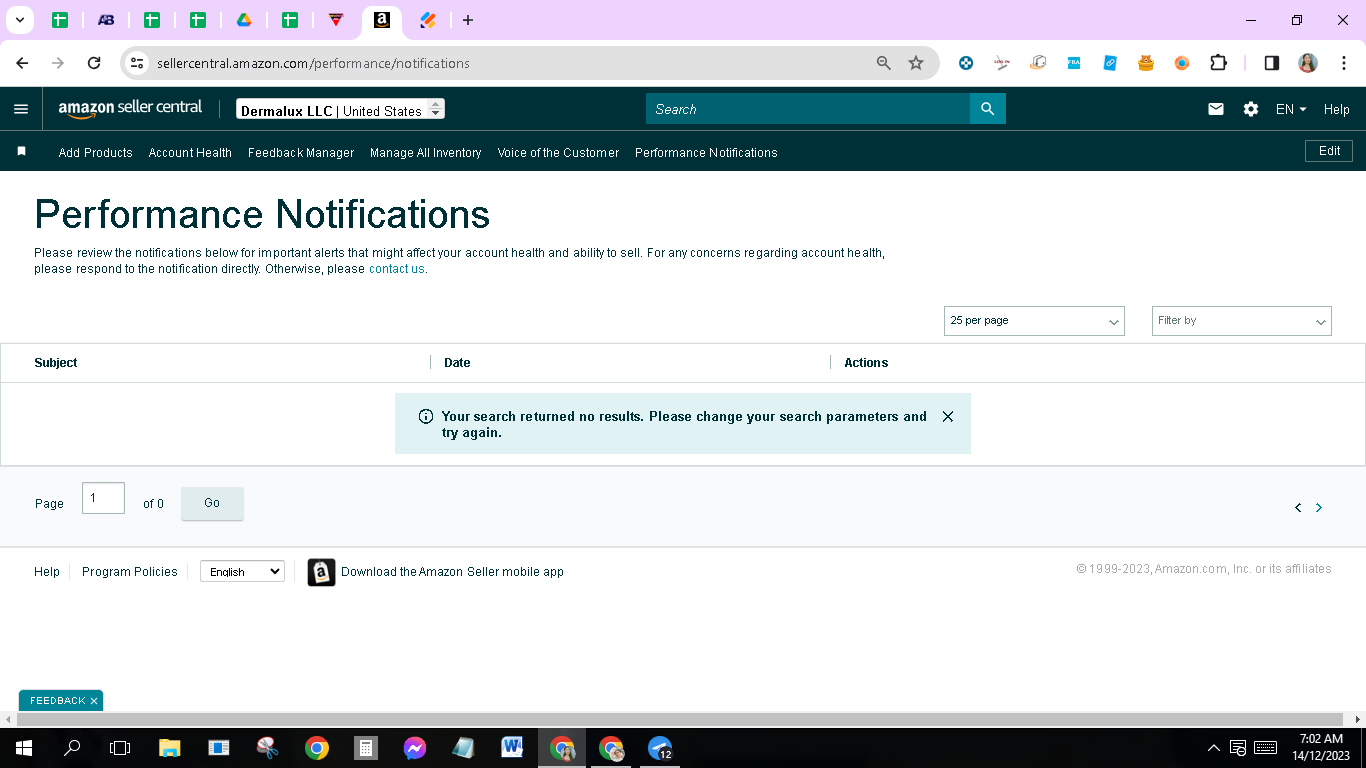The height and width of the screenshot is (768, 1366).
Task: Open File Explorer from the taskbar
Action: pos(170,748)
